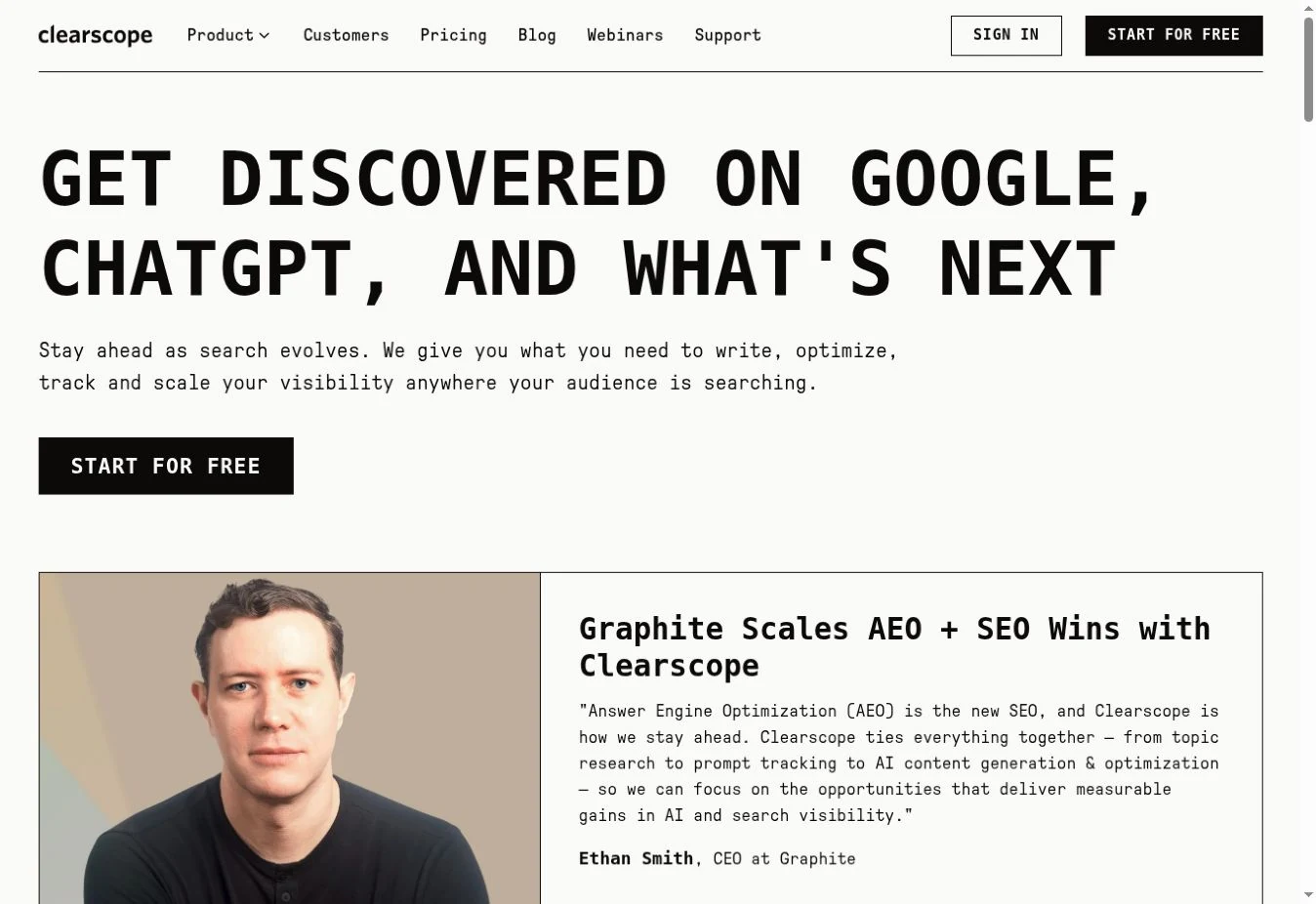Open the Graphite Scales AEO + SEO headline

894,646
